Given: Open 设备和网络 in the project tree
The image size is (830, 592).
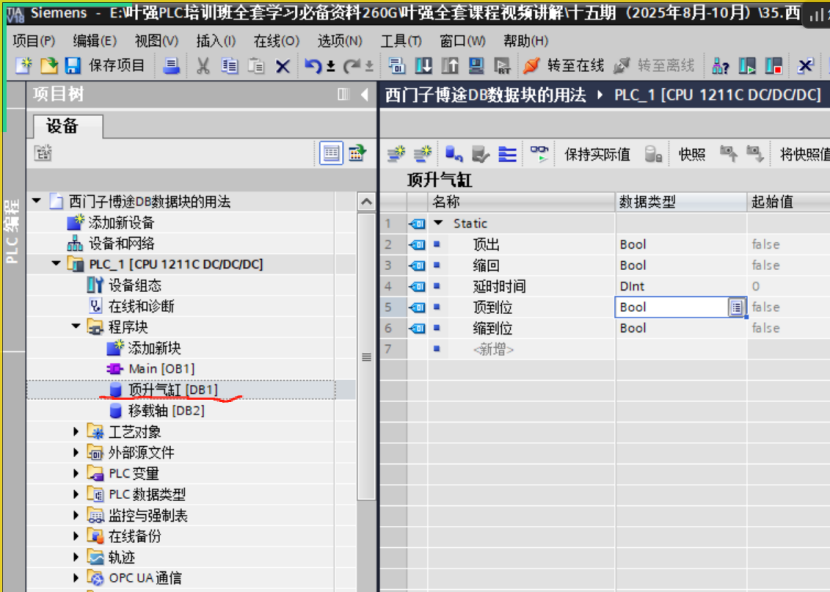Looking at the screenshot, I should [121, 243].
